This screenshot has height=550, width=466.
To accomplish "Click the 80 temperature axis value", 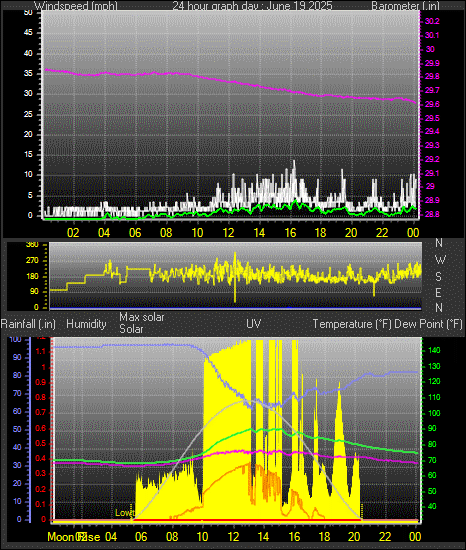I will [x=432, y=444].
